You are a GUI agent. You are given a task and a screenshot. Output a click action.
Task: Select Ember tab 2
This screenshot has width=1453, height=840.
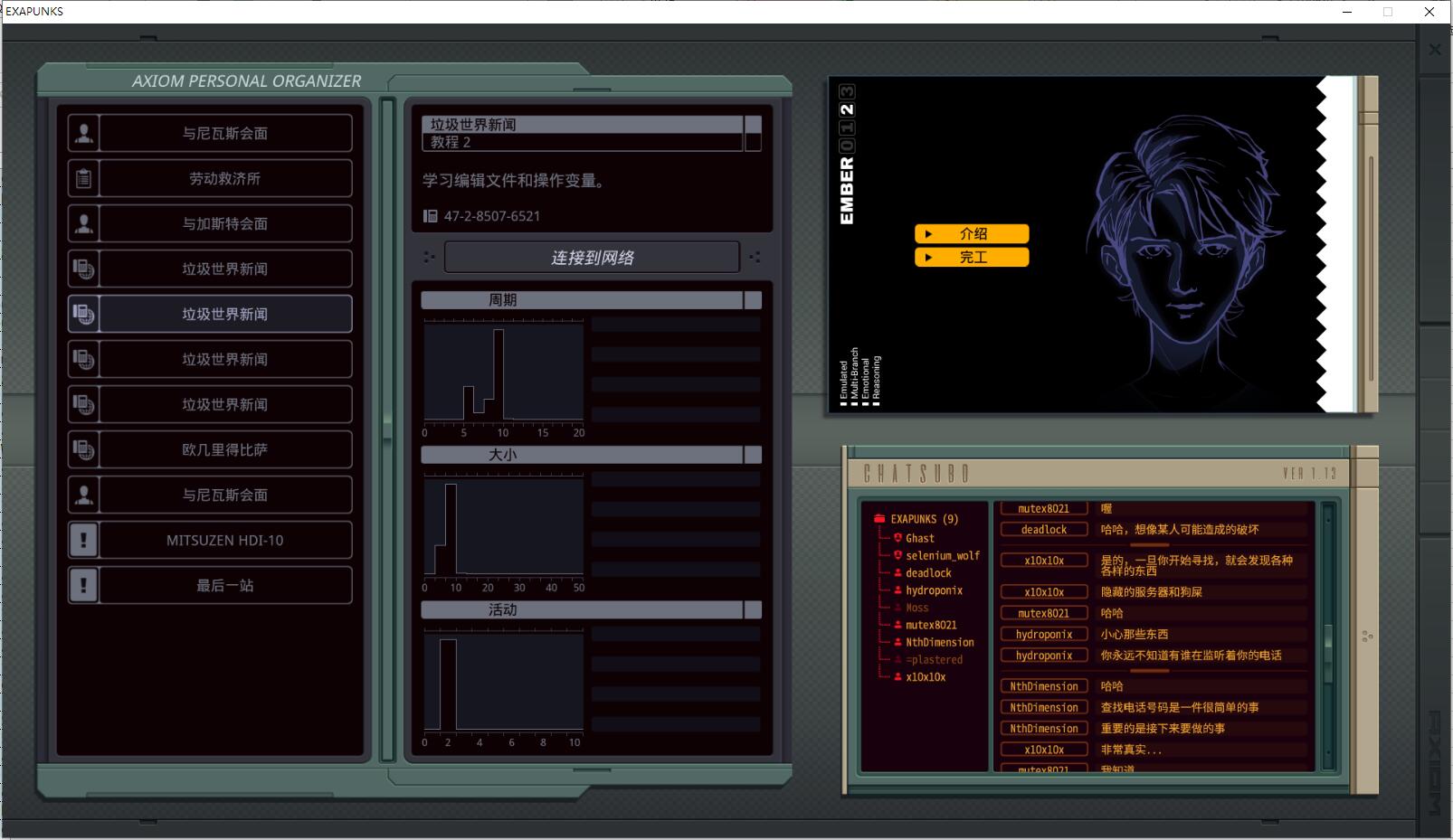pos(847,109)
